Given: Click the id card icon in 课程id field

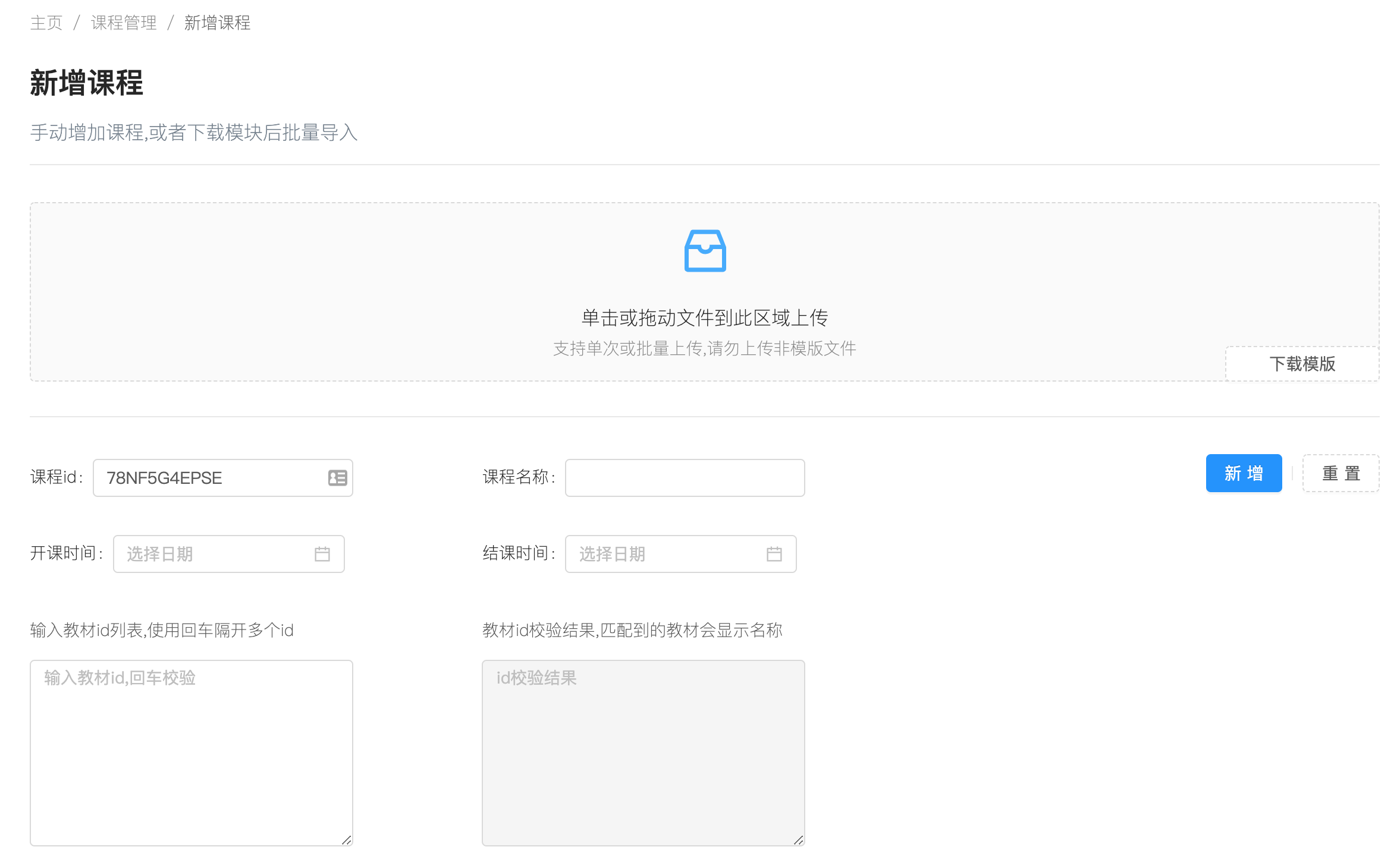Looking at the screenshot, I should 337,477.
